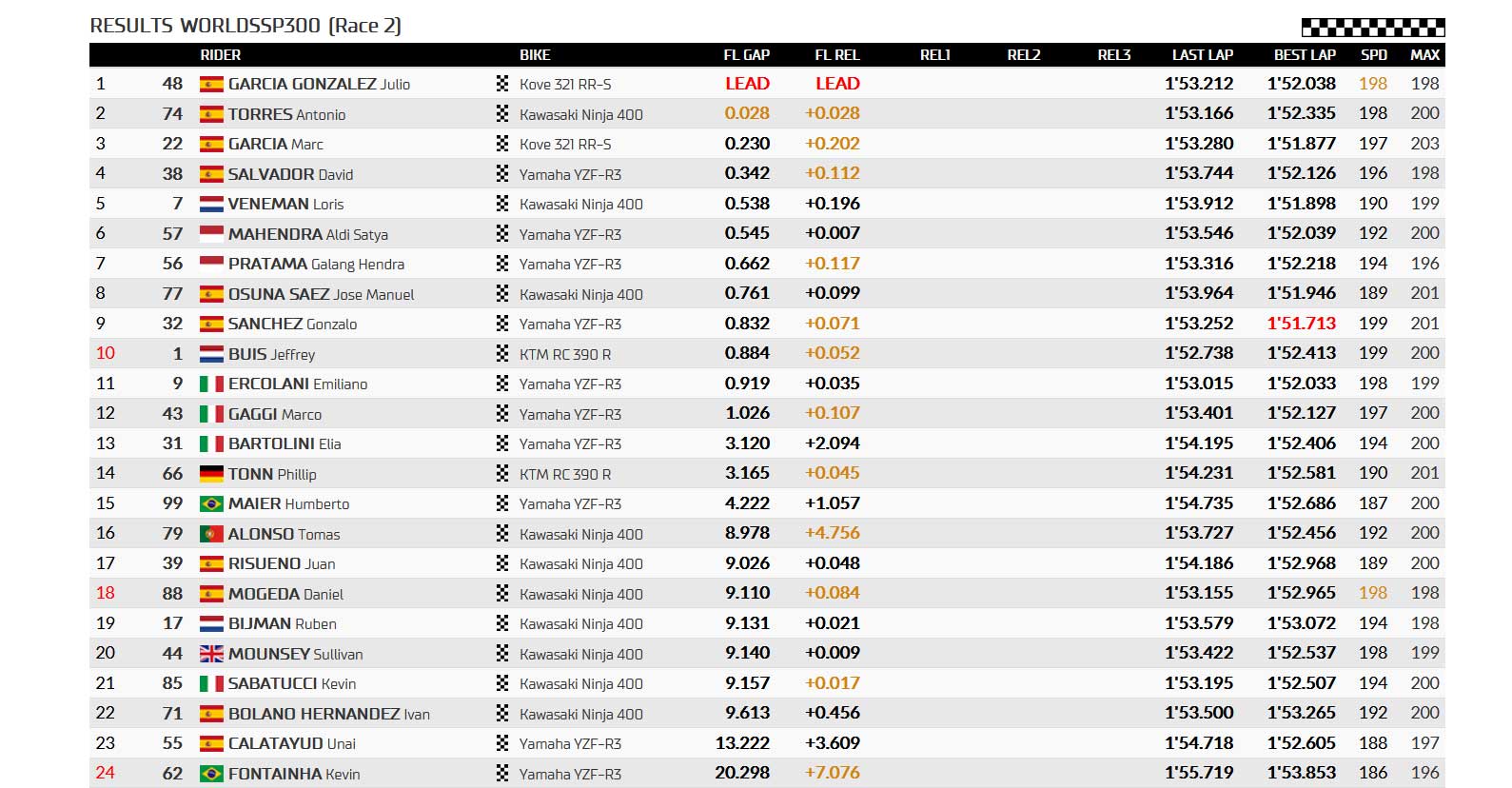1512x788 pixels.
Task: Click the red LEAD text under FL GAP
Action: tap(747, 84)
